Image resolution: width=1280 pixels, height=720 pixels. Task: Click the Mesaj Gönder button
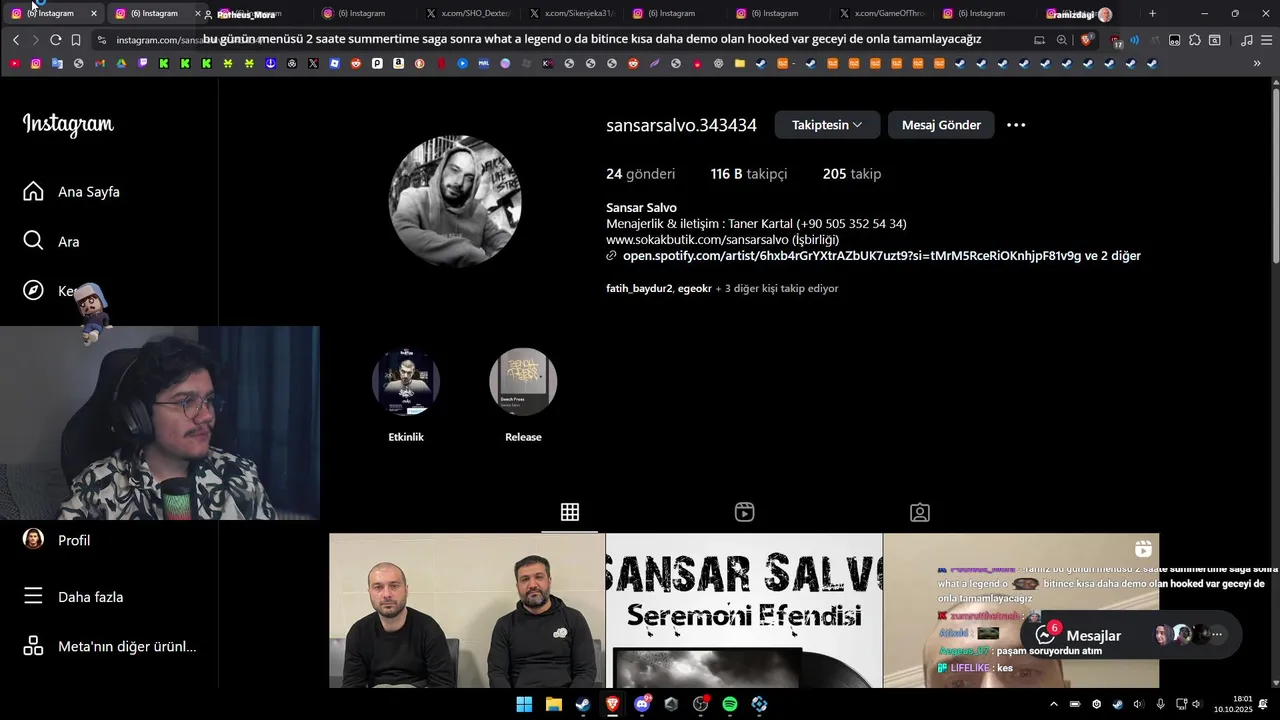pos(941,125)
